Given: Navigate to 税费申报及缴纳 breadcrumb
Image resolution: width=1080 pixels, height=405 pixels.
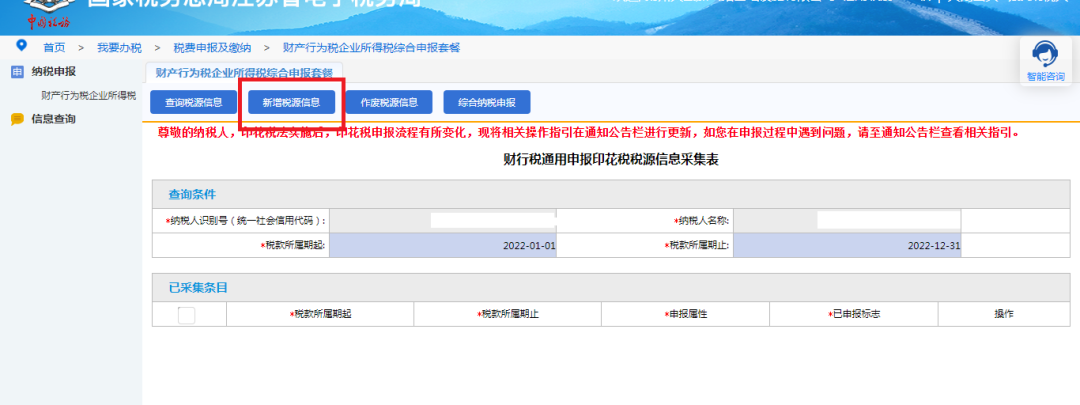Looking at the screenshot, I should point(211,47).
